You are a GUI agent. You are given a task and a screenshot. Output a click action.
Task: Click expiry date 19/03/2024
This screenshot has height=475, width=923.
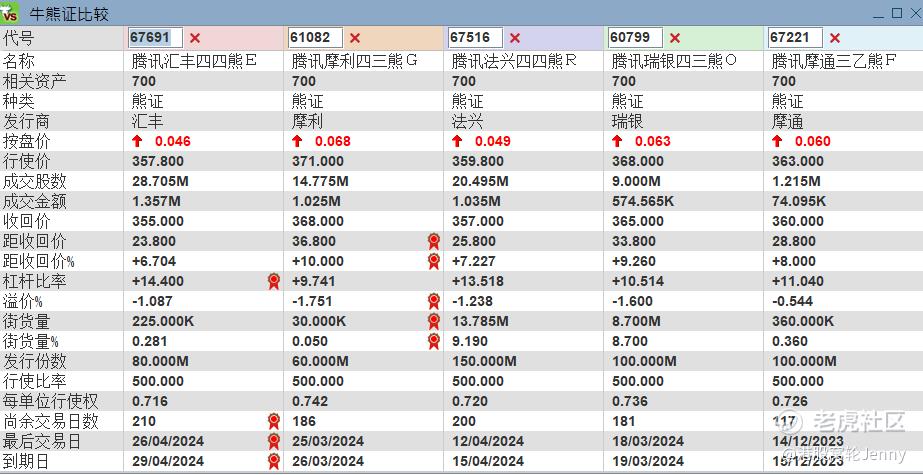648,461
